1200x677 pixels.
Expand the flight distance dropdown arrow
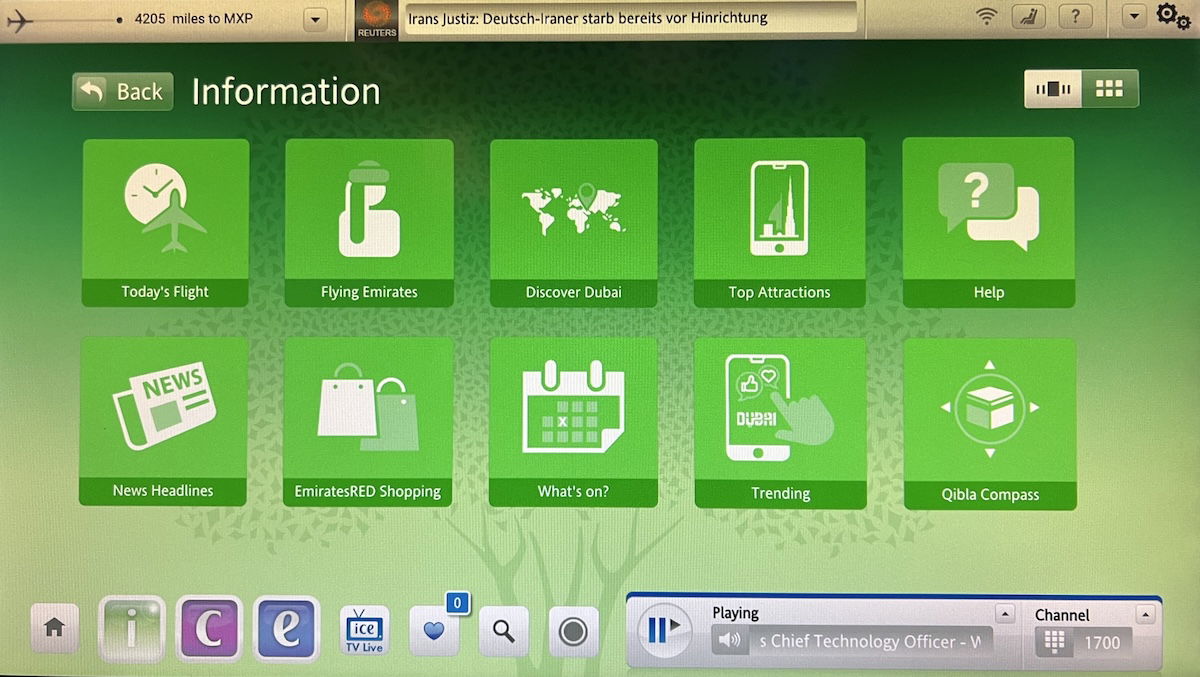click(315, 19)
